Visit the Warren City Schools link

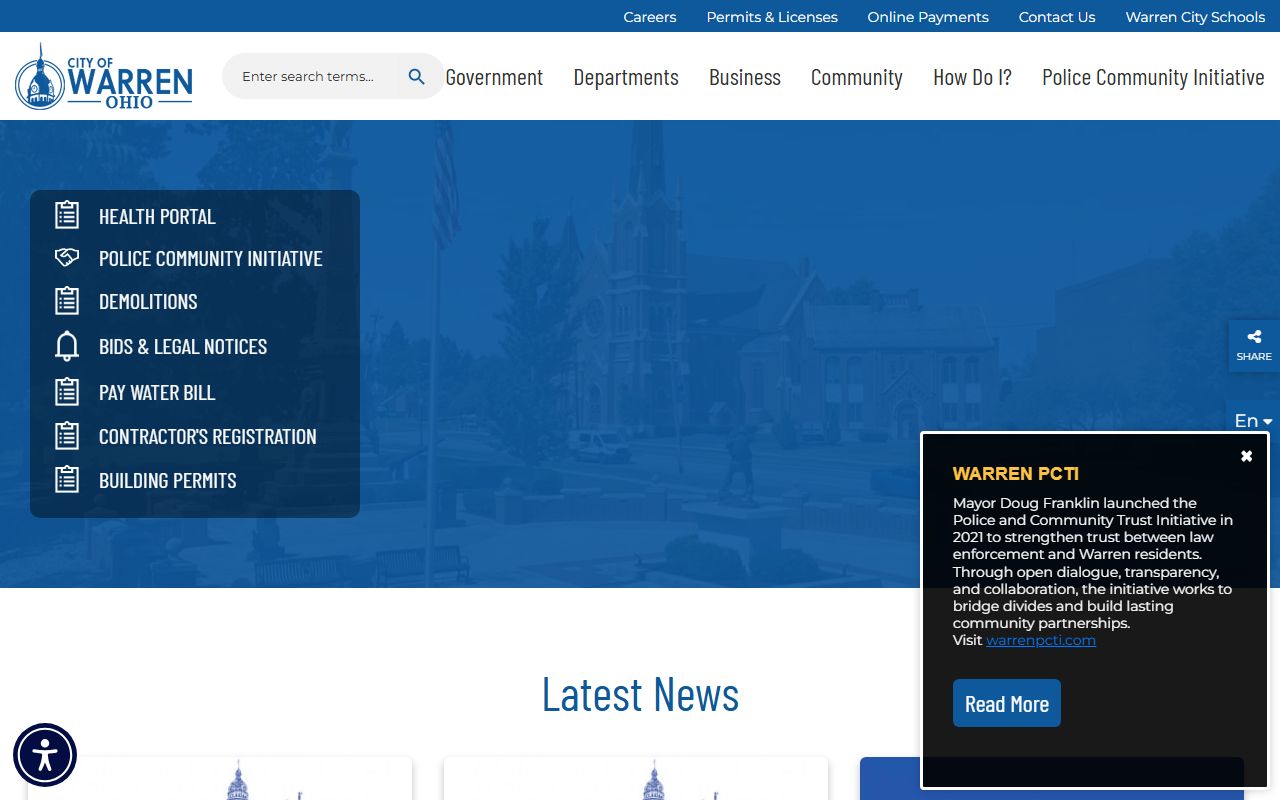pos(1195,17)
